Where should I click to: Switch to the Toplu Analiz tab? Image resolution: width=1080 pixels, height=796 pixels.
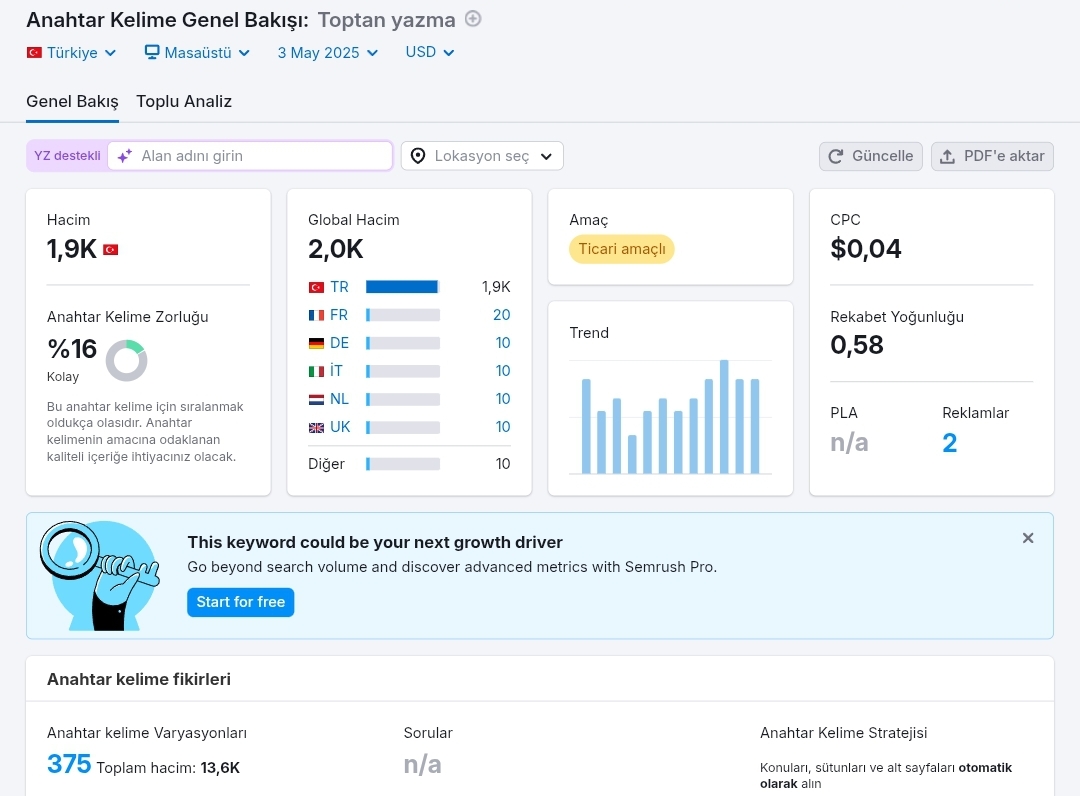point(184,101)
